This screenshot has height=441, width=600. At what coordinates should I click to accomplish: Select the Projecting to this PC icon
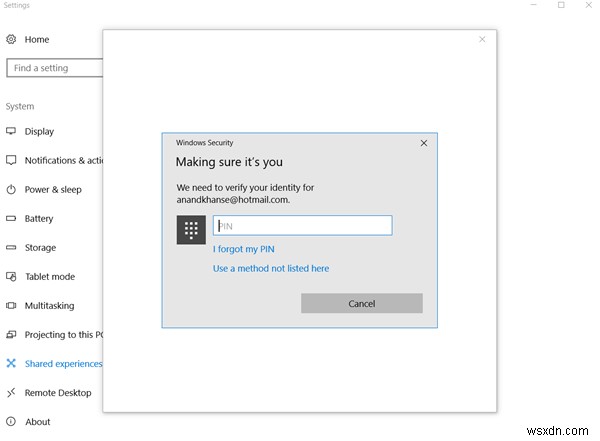coord(11,335)
